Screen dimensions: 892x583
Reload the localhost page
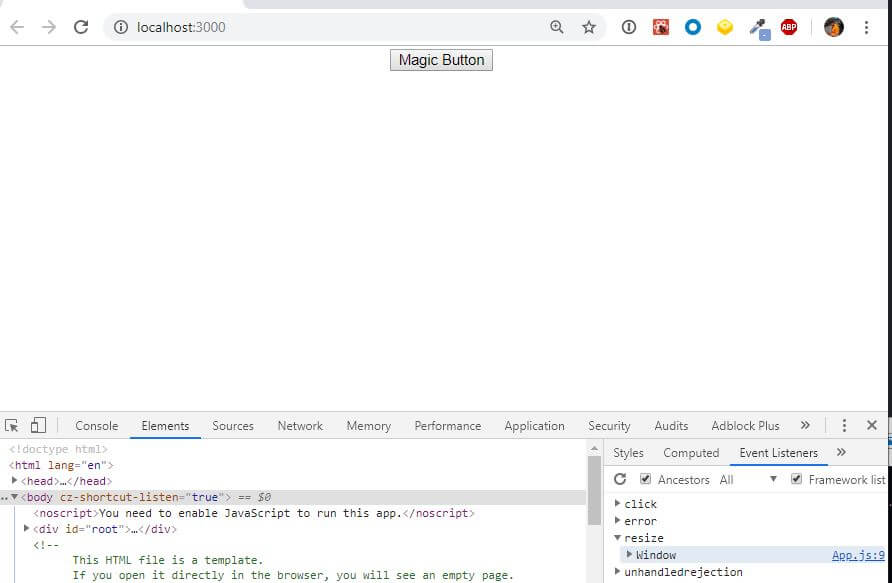(x=81, y=27)
